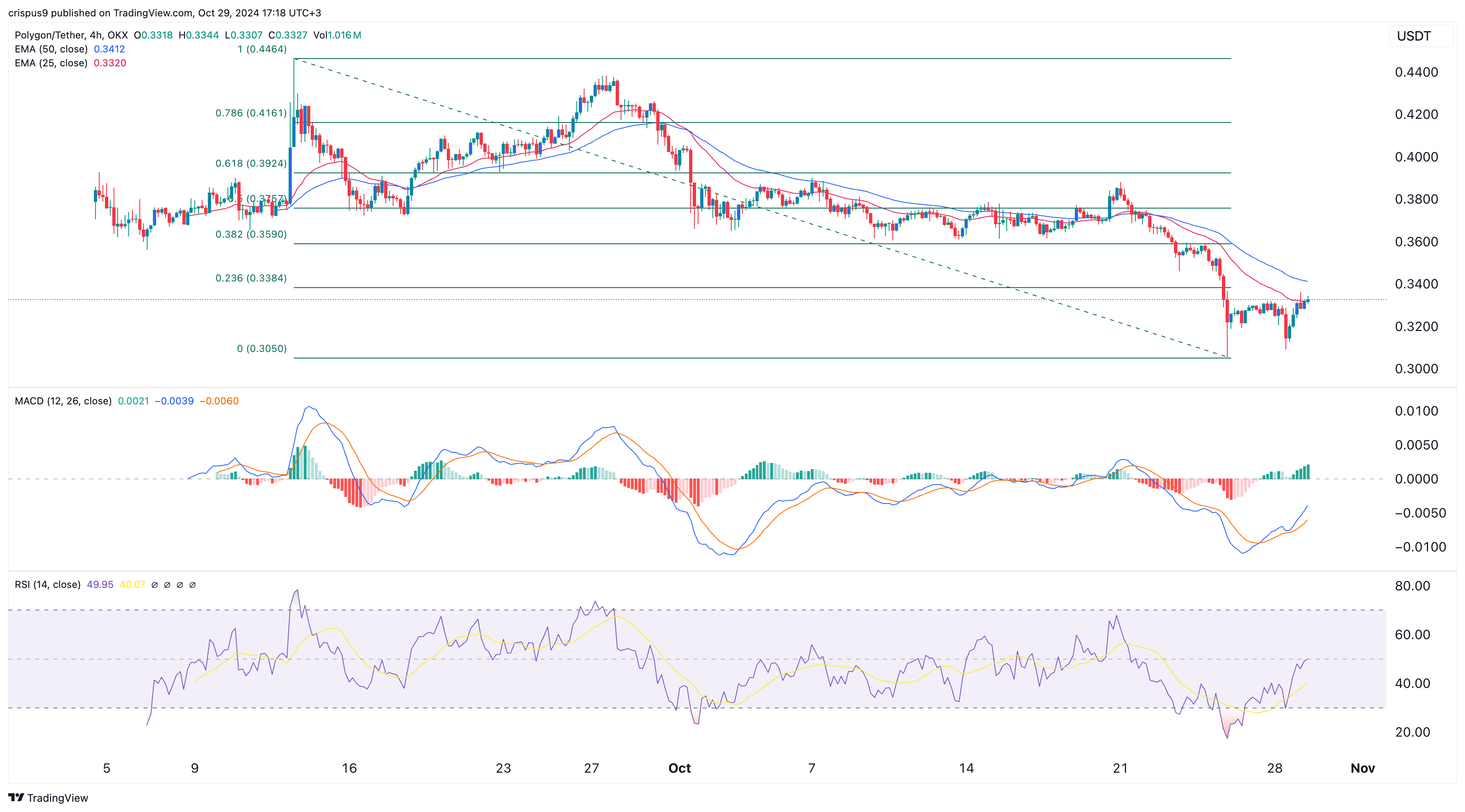This screenshot has height=812, width=1465.
Task: Click the MACD (12, 26, close) legend label
Action: coord(63,401)
